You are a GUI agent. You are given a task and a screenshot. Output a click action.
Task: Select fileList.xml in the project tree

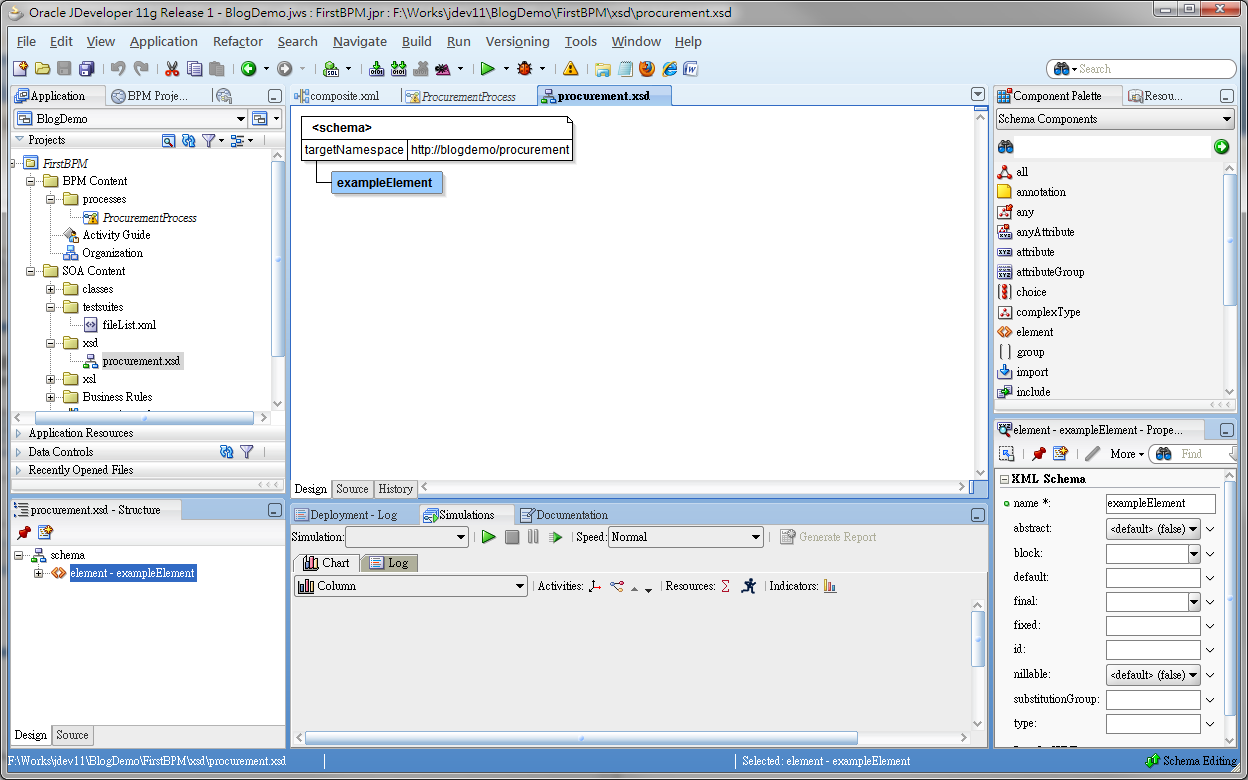click(129, 325)
